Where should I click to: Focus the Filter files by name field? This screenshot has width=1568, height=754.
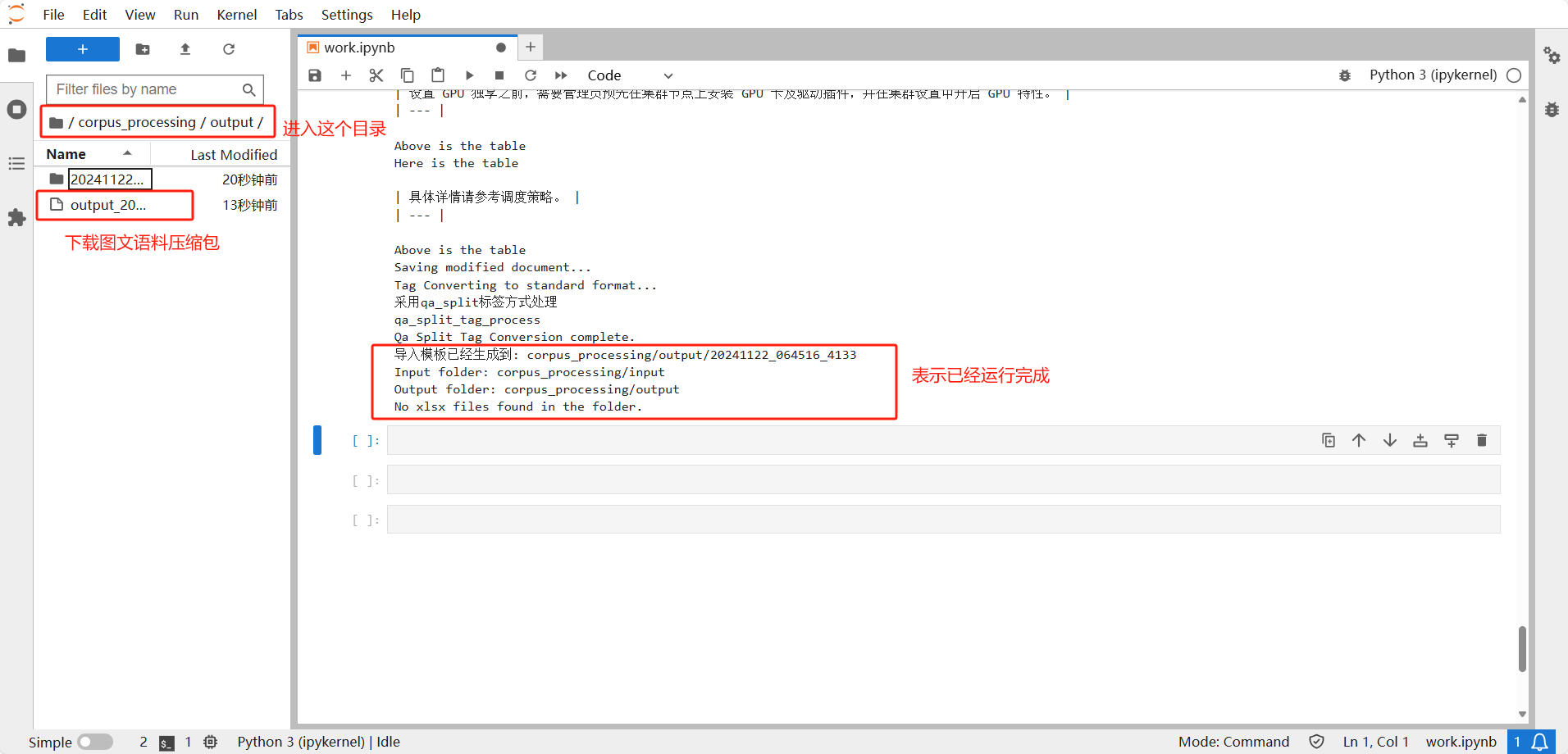(146, 89)
